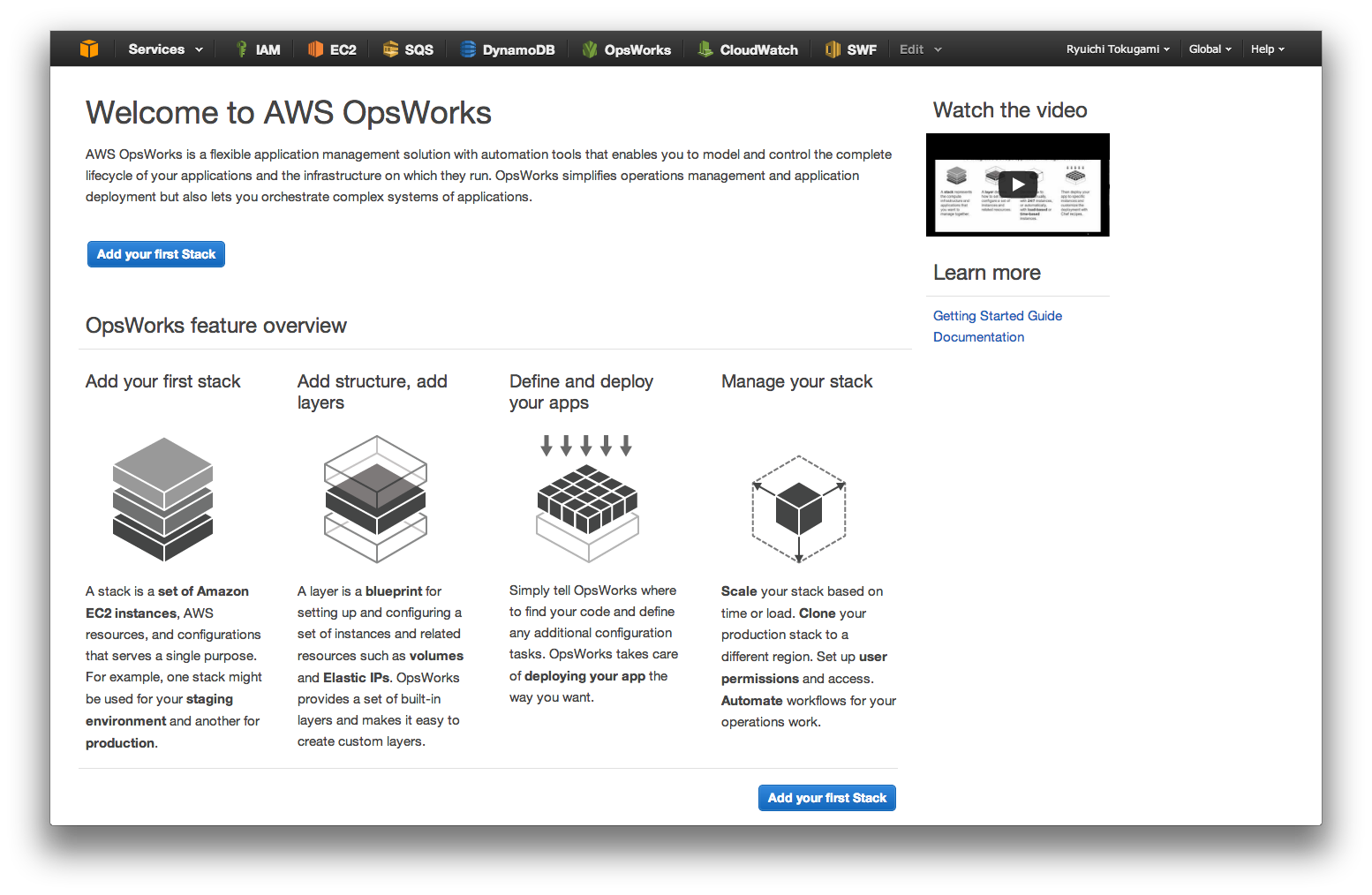Click the bottom Add your first Stack button
This screenshot has width=1372, height=895.
pyautogui.click(x=826, y=797)
